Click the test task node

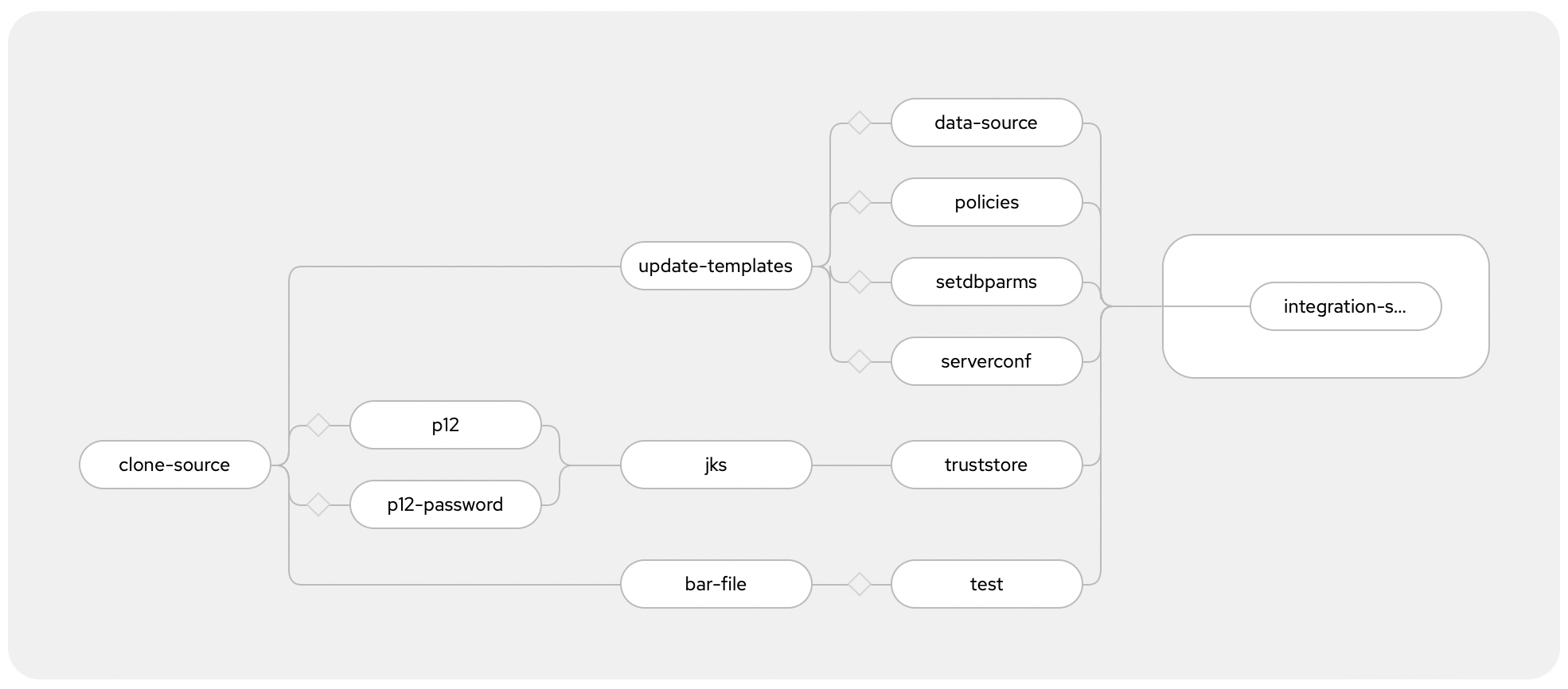click(987, 584)
